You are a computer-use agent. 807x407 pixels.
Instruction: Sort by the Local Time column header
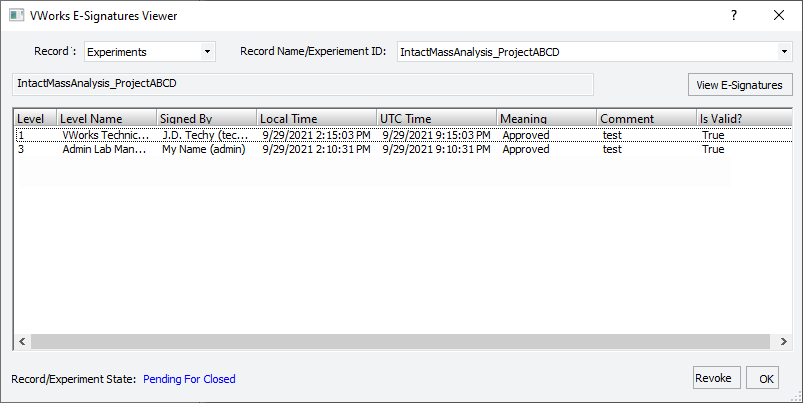[x=317, y=118]
